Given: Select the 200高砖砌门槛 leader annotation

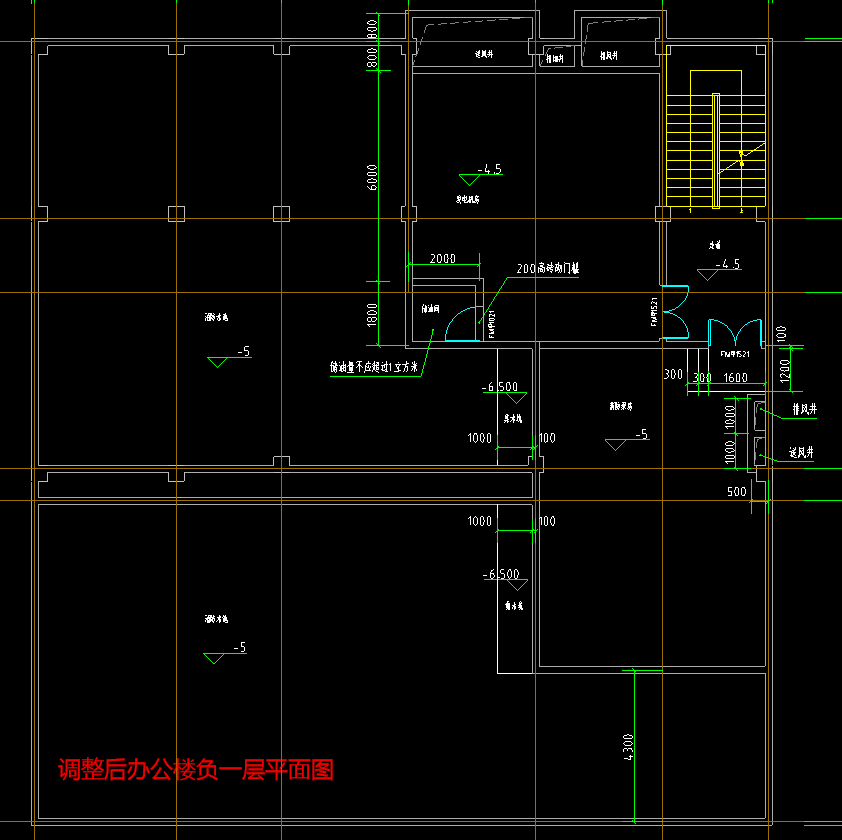Looking at the screenshot, I should point(548,269).
